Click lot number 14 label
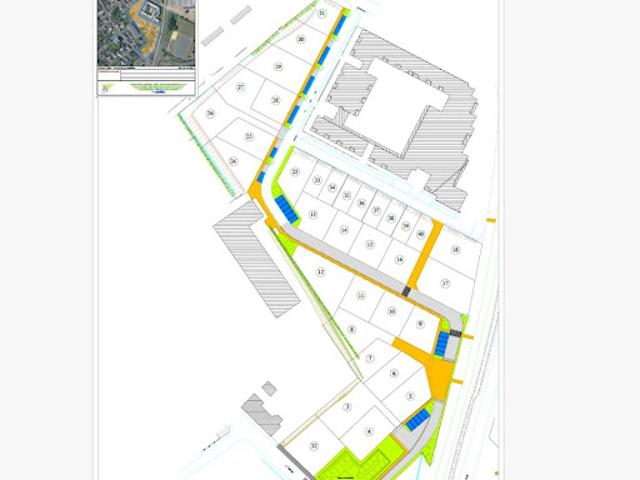 344,230
